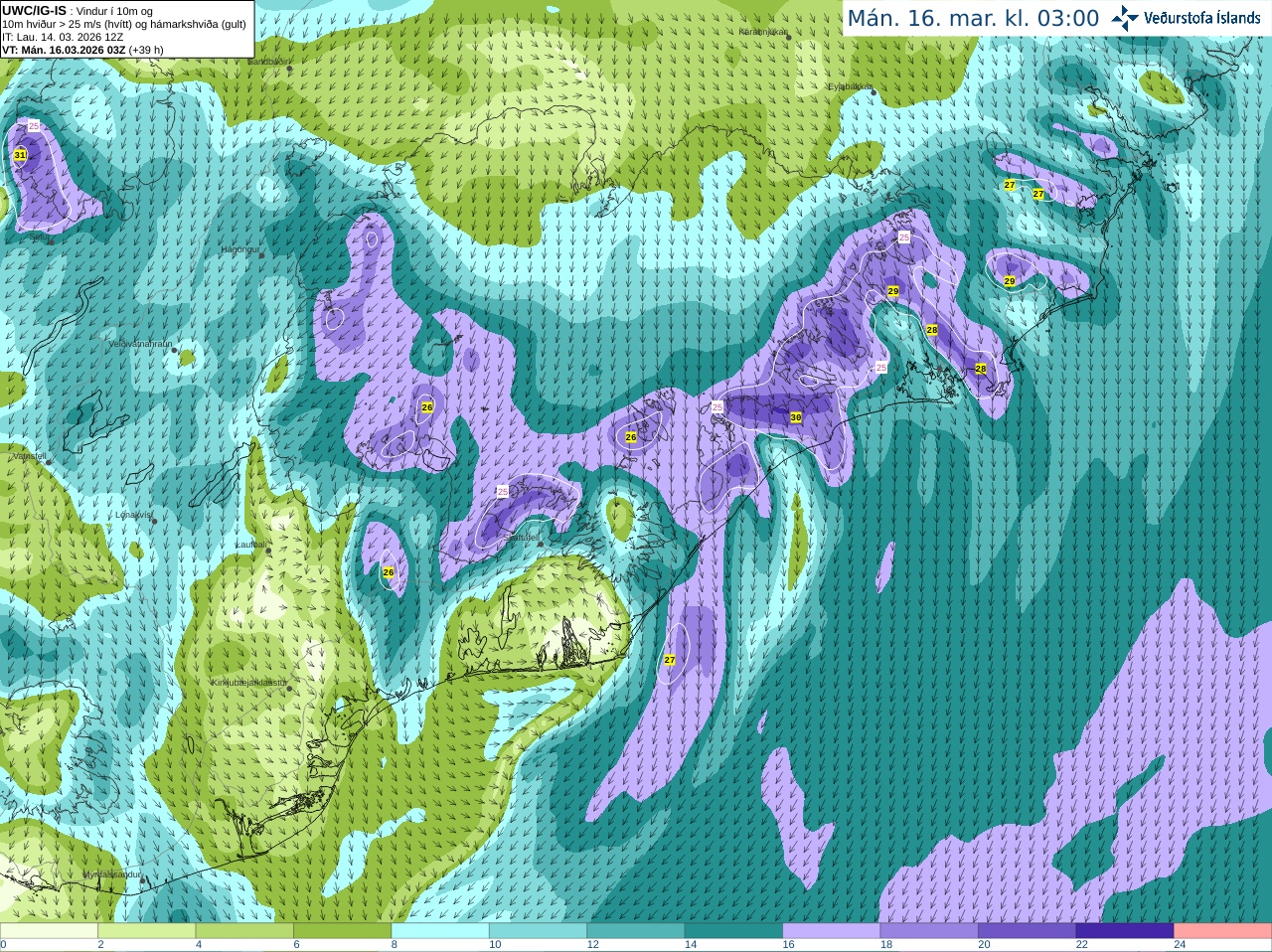Click the IT: Lau. 14. 03. 2026 12Z line

pos(63,37)
